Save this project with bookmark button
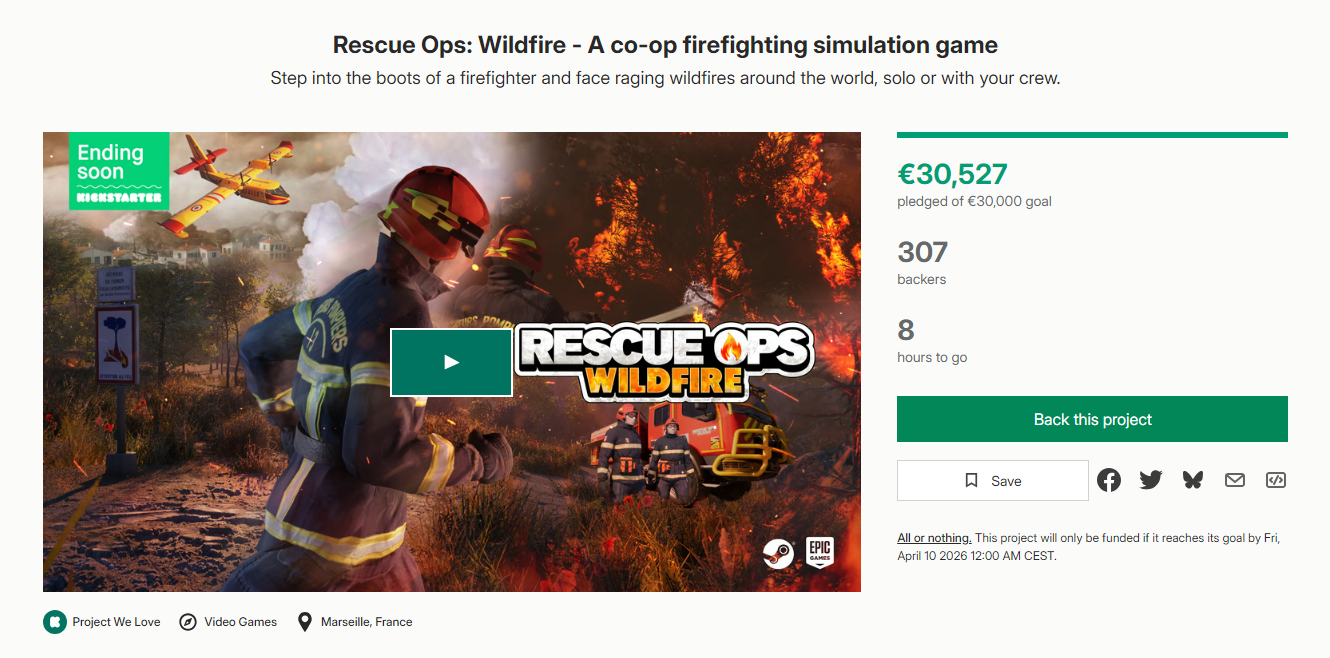Screen dimensions: 1330x658 point(993,480)
